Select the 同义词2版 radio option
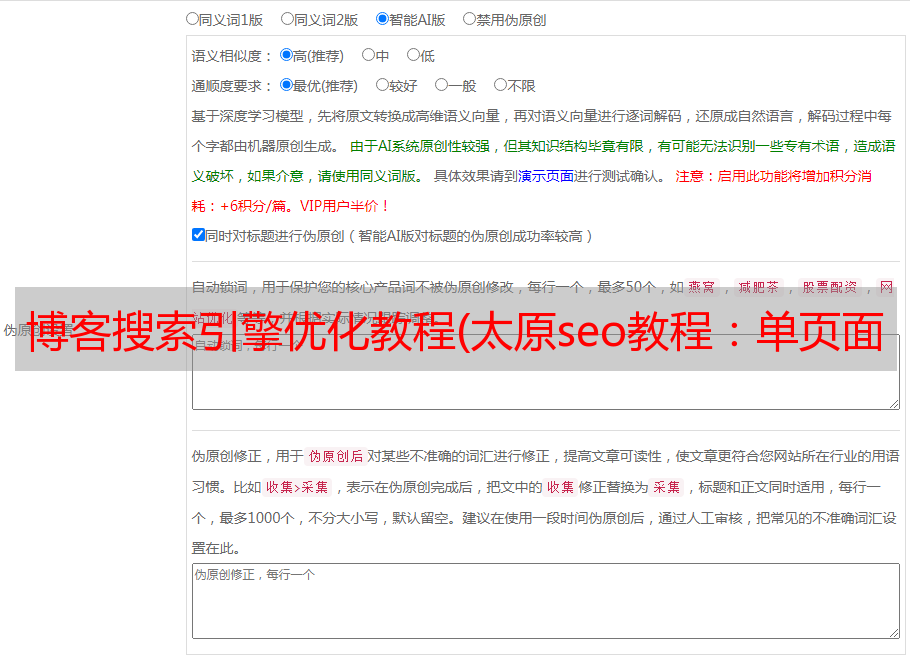This screenshot has width=911, height=658. (287, 19)
